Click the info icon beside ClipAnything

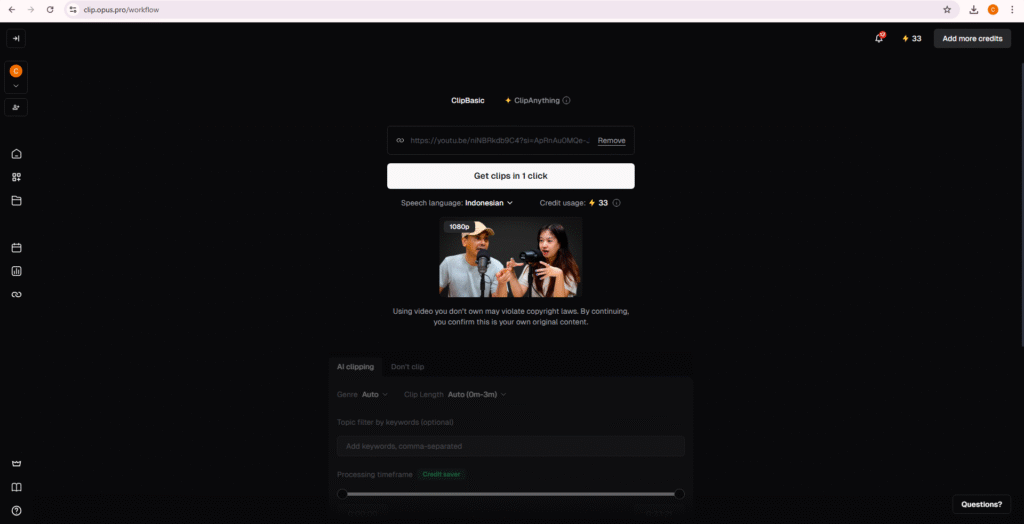(566, 101)
